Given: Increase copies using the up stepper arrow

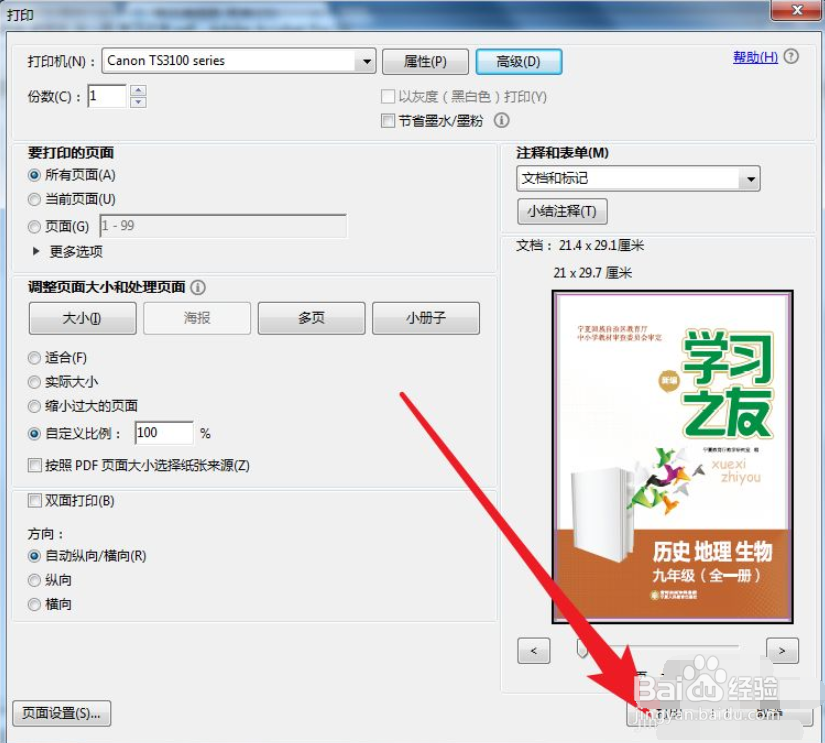Looking at the screenshot, I should pyautogui.click(x=136, y=91).
